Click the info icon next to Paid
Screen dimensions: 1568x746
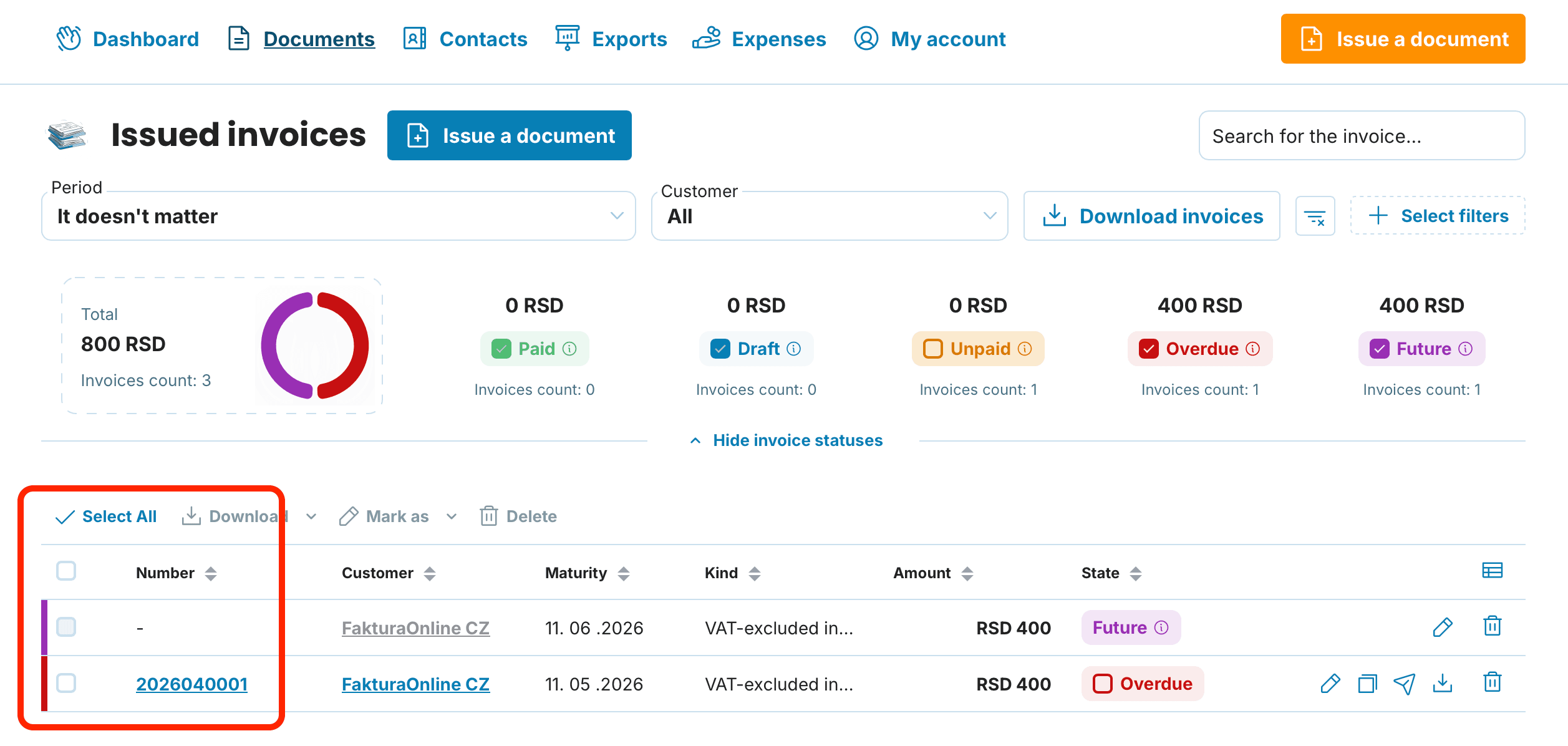coord(569,349)
